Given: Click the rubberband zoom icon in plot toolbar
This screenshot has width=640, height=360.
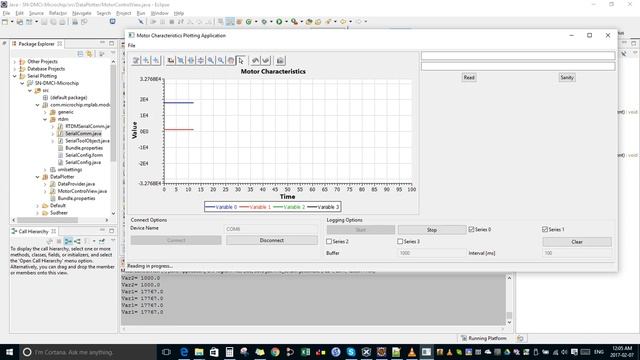Looking at the screenshot, I should coord(181,60).
